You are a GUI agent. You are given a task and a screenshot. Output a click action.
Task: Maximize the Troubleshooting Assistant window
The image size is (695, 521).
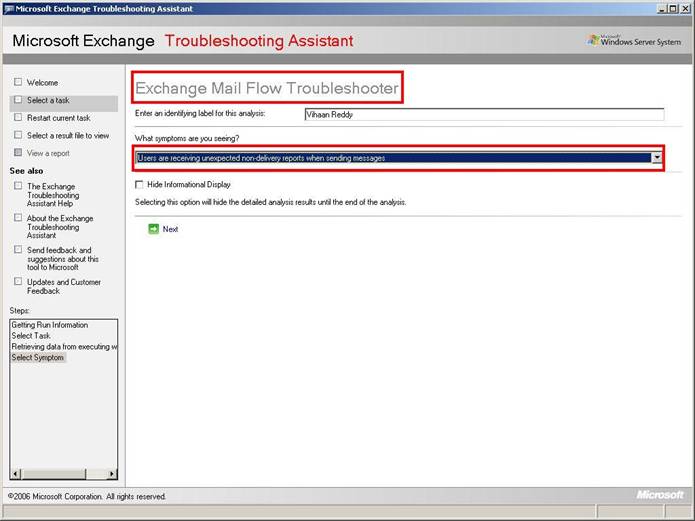(672, 8)
